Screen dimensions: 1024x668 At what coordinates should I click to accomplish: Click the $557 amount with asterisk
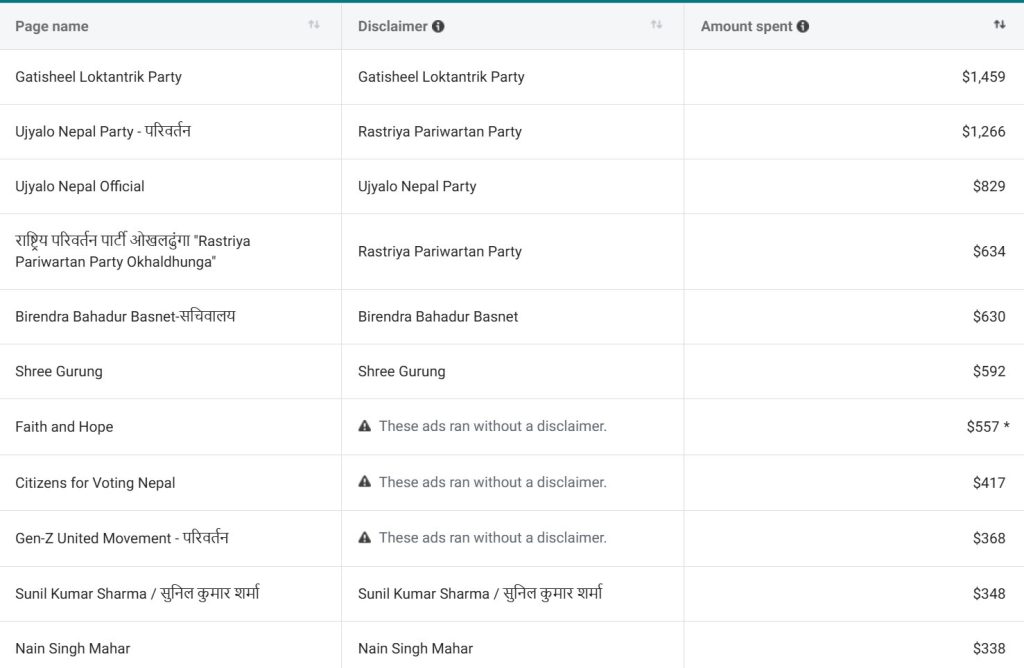click(982, 427)
